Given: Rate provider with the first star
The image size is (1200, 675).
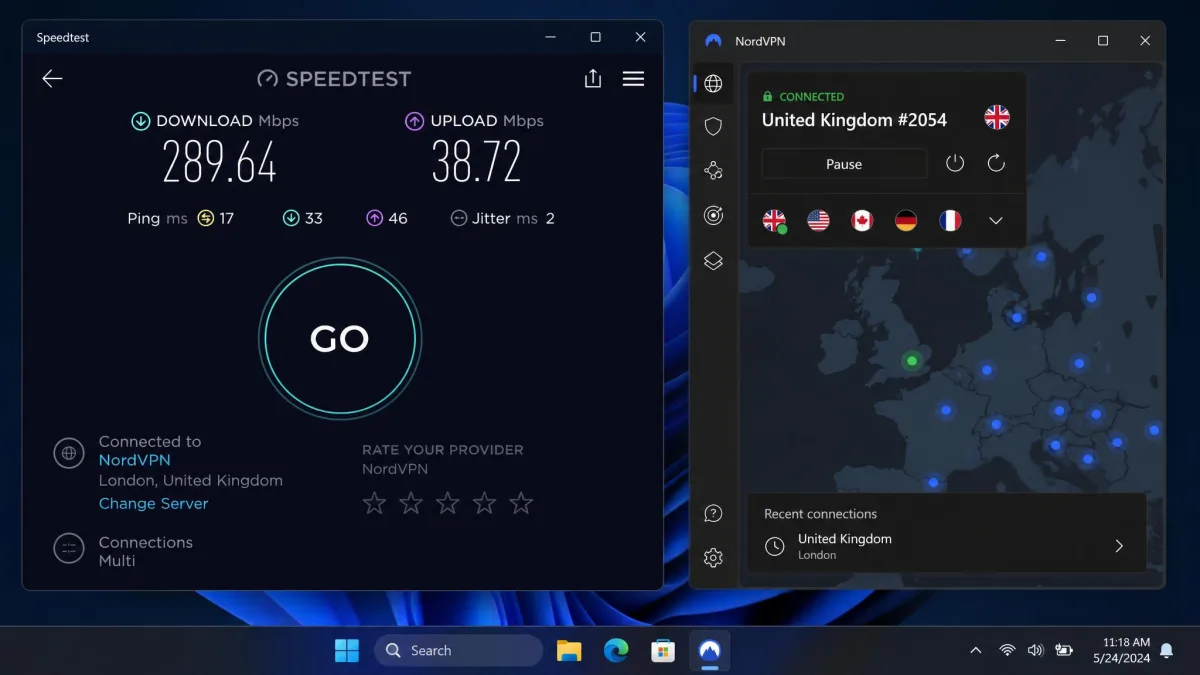Looking at the screenshot, I should pos(374,503).
